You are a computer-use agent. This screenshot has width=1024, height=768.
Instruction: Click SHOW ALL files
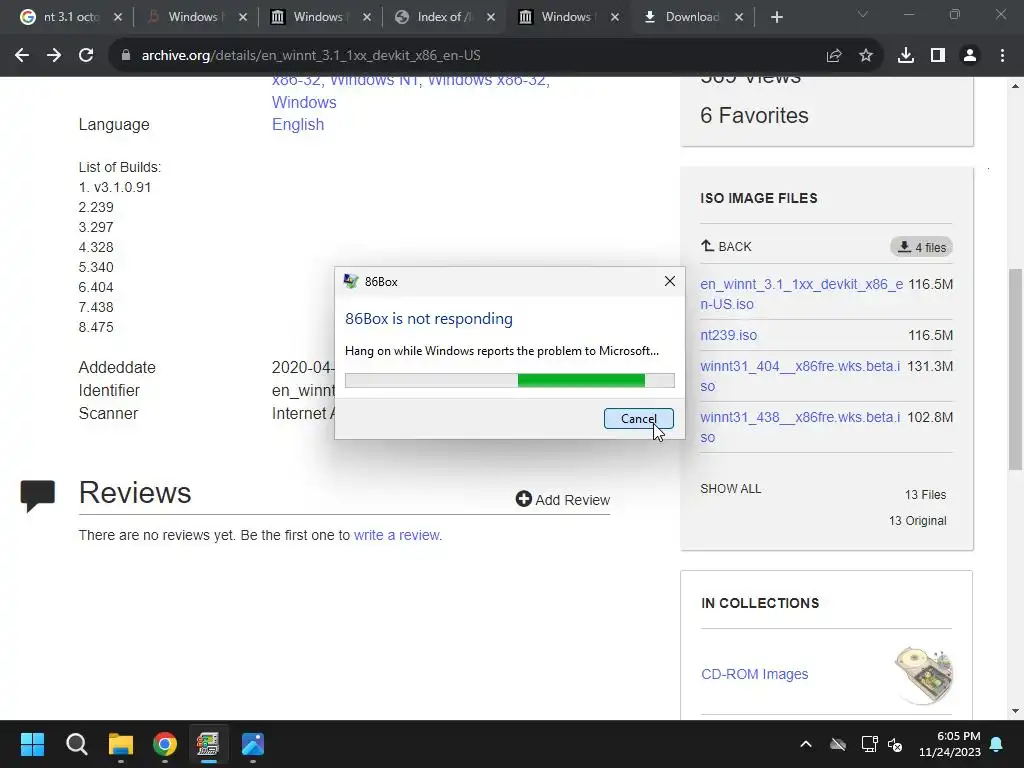730,488
